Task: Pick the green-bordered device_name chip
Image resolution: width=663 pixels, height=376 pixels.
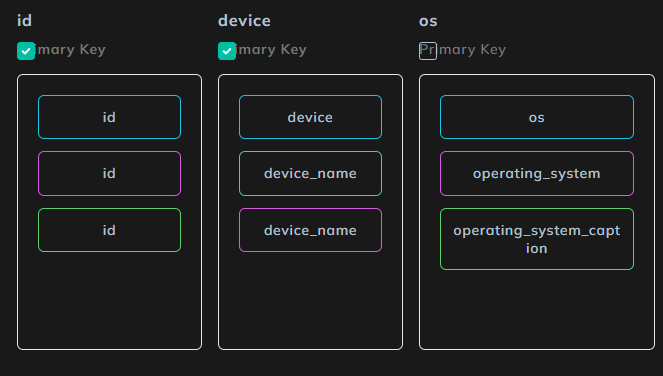Action: pyautogui.click(x=310, y=173)
